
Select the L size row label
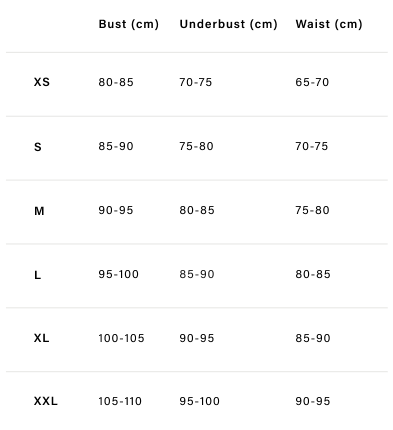[37, 275]
